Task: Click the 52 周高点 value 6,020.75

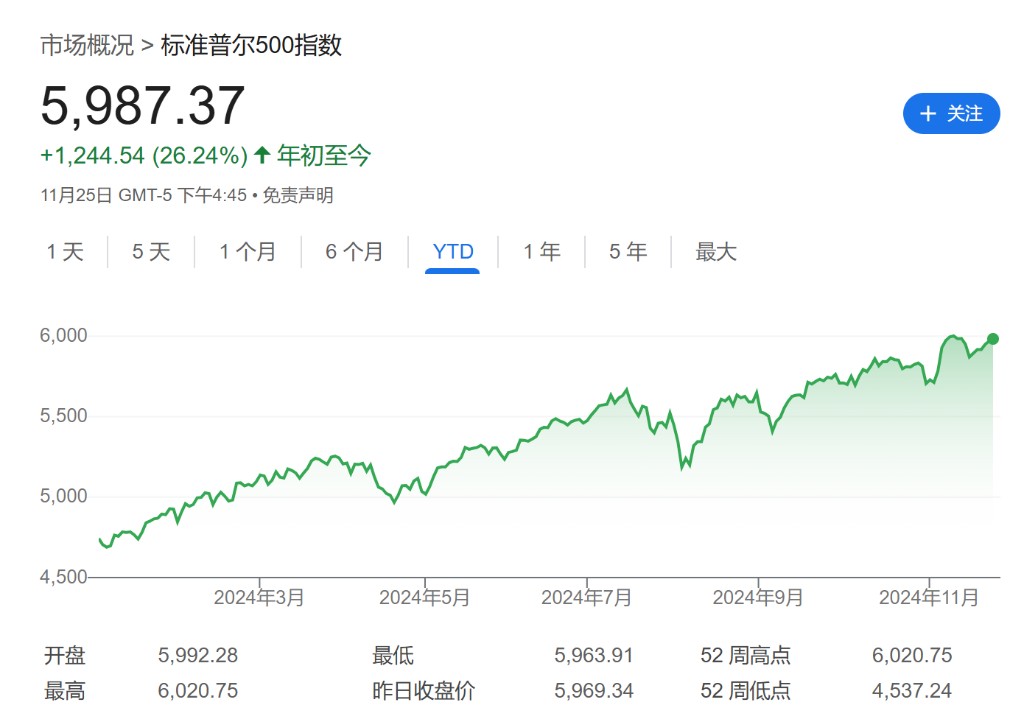Action: 912,655
